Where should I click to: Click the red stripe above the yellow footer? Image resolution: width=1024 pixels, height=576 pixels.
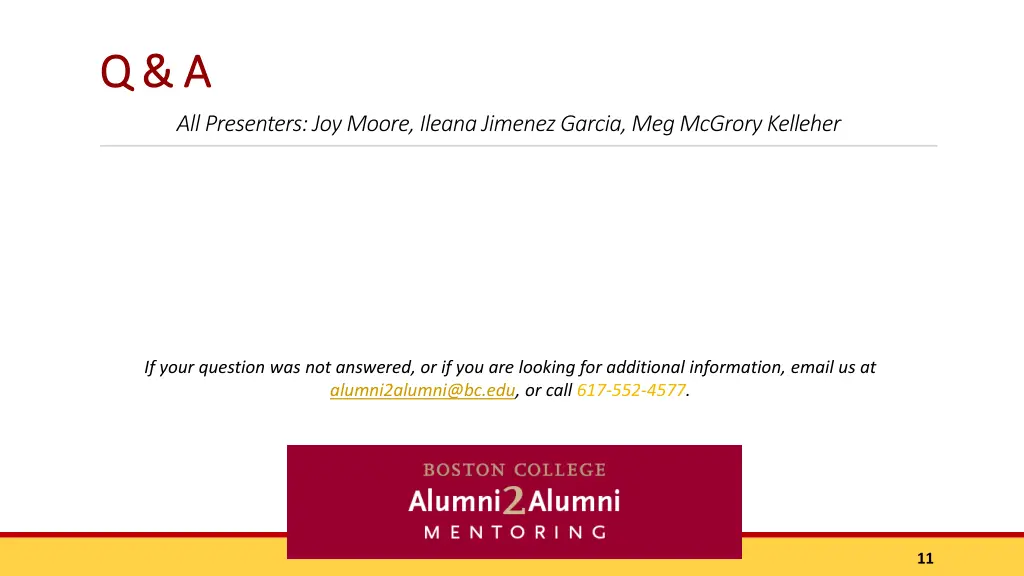point(143,534)
